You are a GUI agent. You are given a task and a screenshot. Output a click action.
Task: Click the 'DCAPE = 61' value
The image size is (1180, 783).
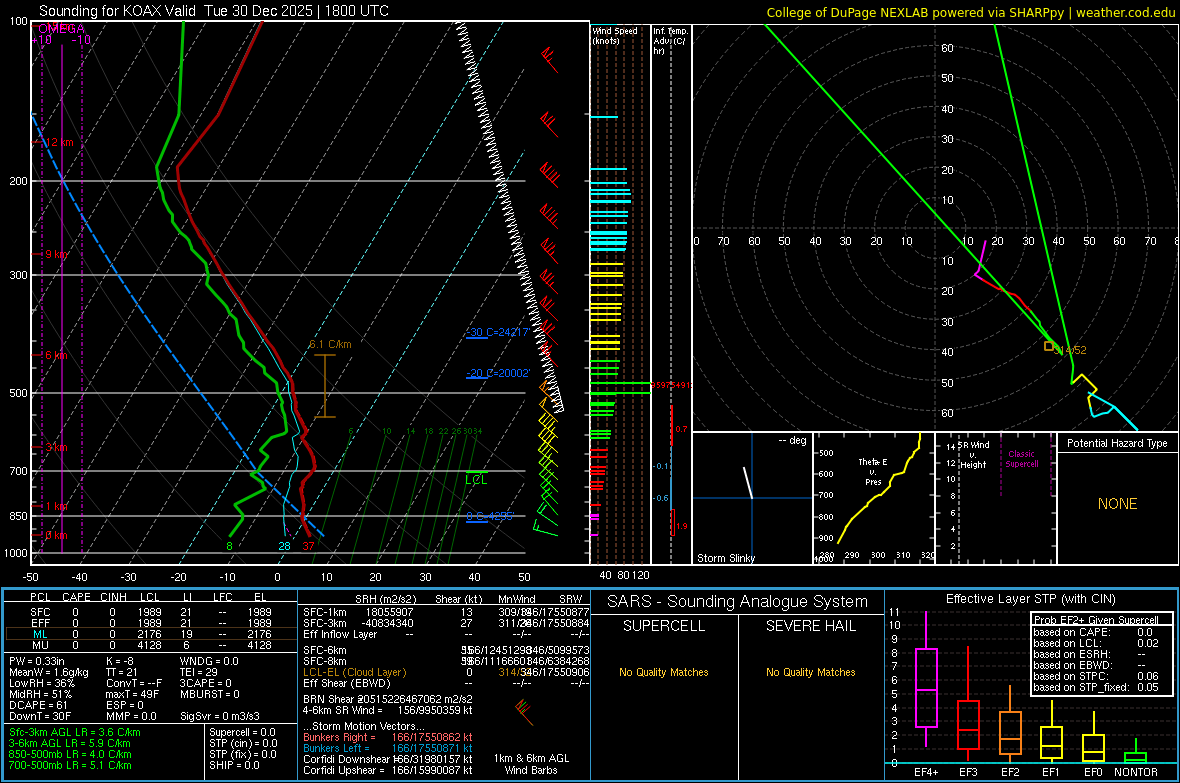tap(38, 705)
